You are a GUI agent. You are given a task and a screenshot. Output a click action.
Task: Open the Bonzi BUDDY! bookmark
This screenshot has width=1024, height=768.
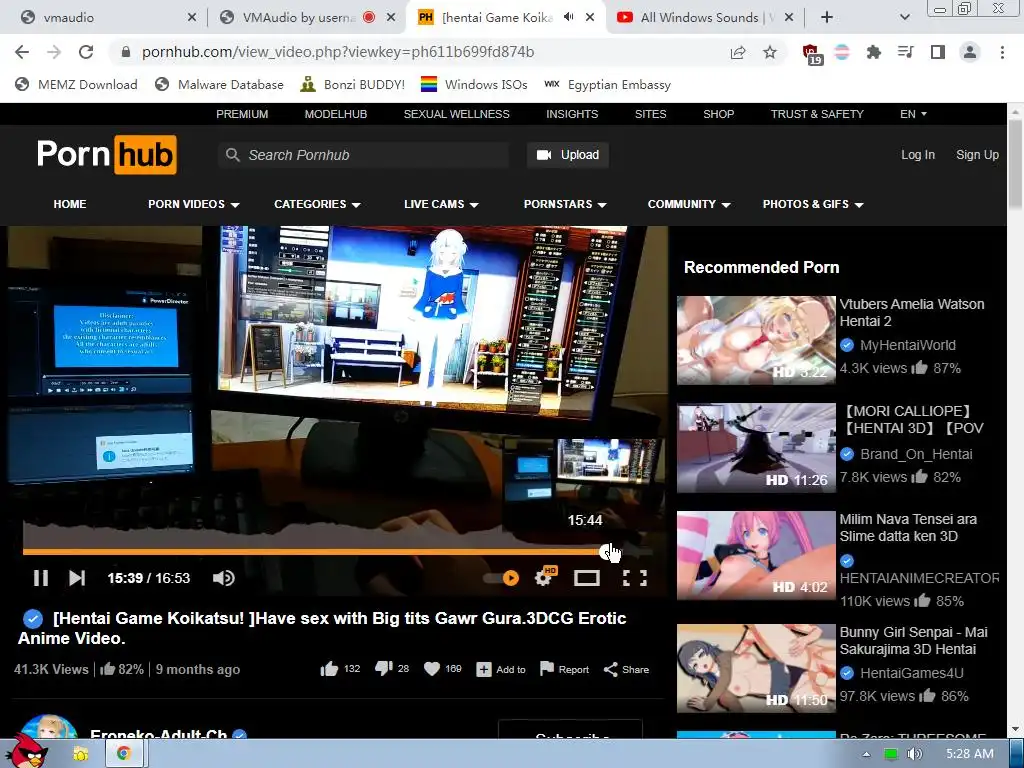coord(353,85)
